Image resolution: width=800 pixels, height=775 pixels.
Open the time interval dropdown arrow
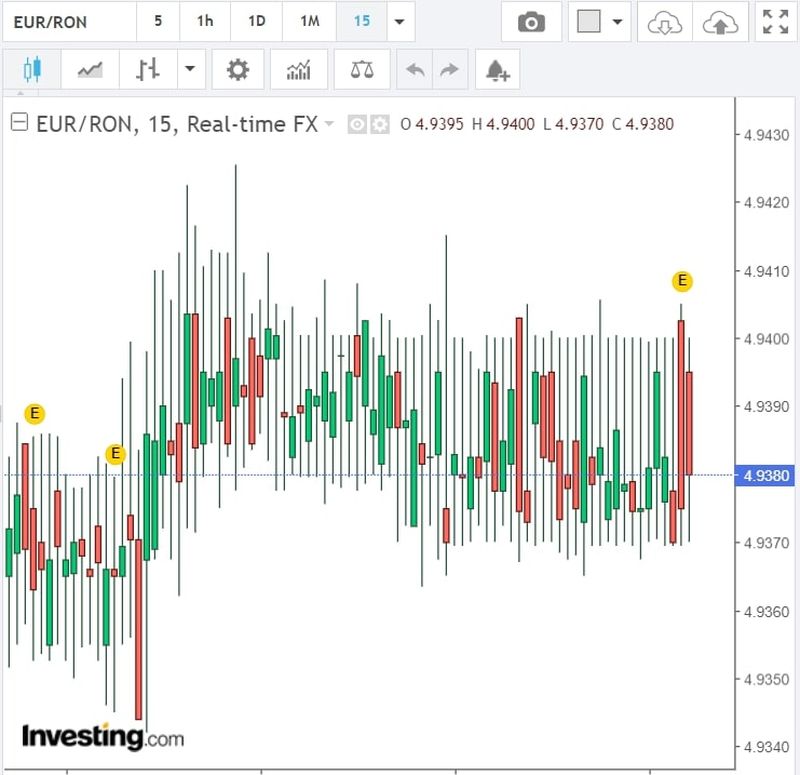point(400,22)
